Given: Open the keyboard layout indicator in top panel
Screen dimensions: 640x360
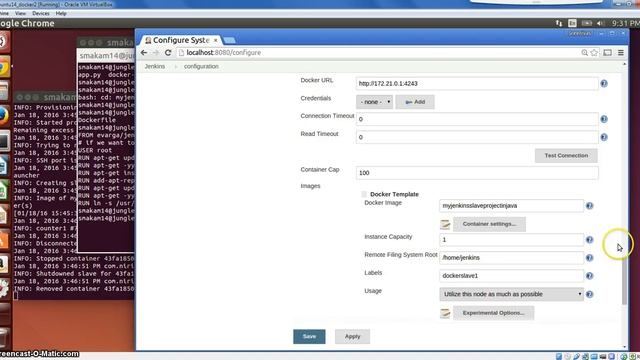Looking at the screenshot, I should point(572,23).
